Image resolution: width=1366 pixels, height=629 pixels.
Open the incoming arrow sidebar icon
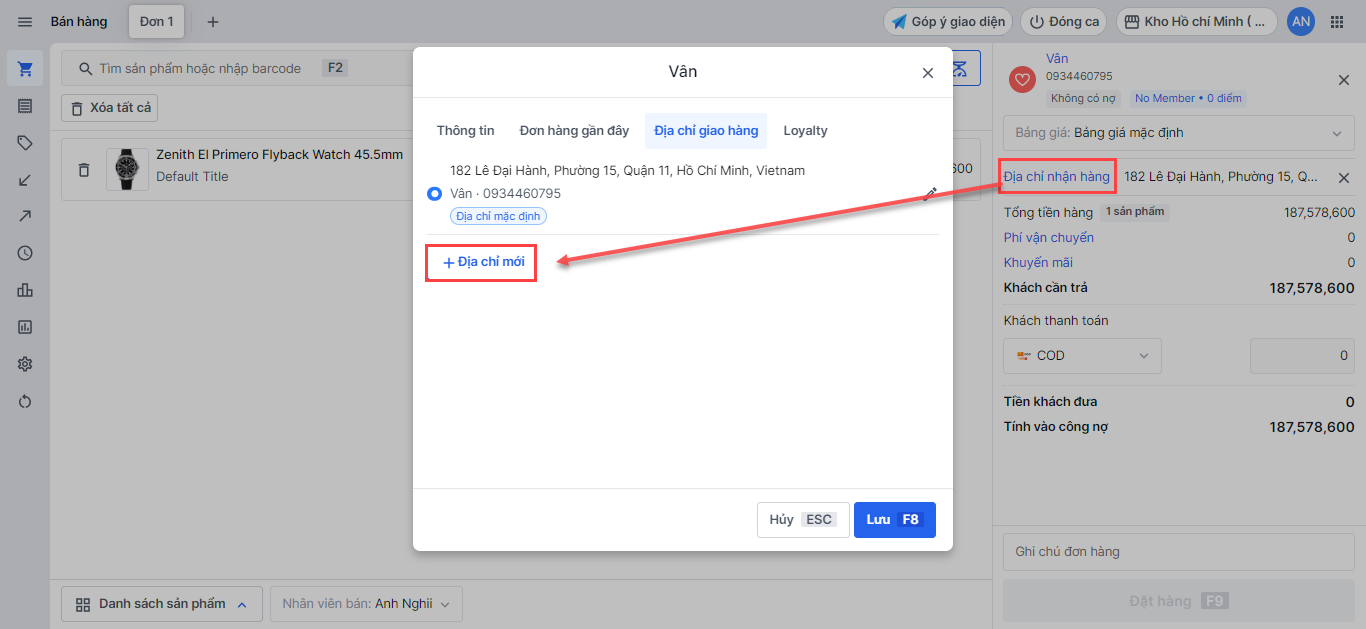tap(25, 180)
